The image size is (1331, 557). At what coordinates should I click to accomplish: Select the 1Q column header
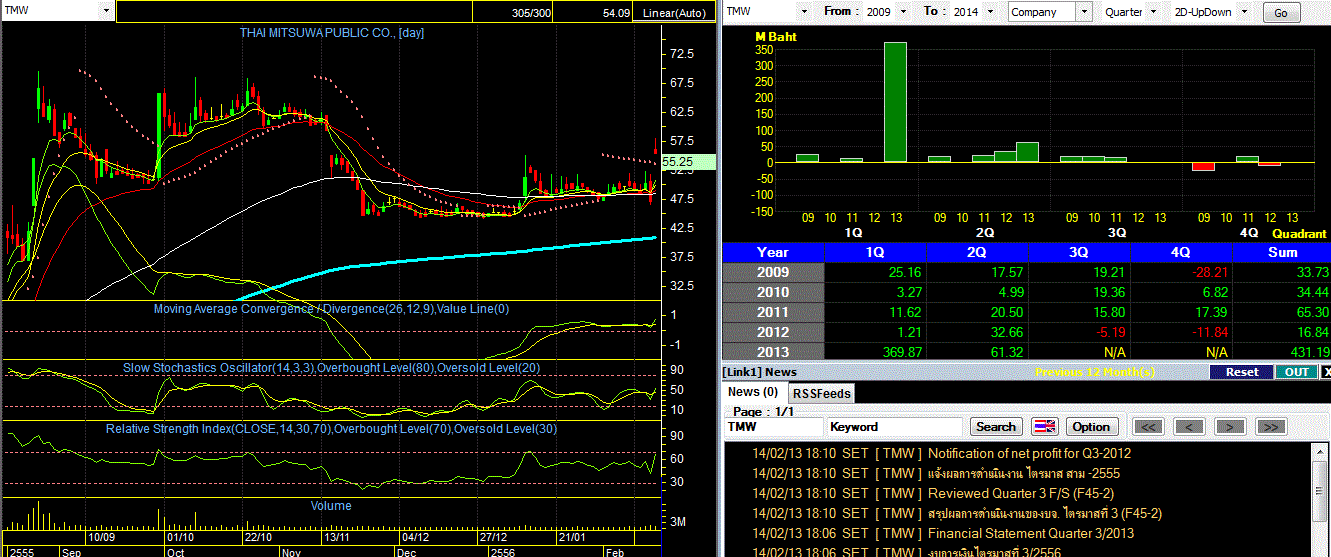(x=875, y=252)
